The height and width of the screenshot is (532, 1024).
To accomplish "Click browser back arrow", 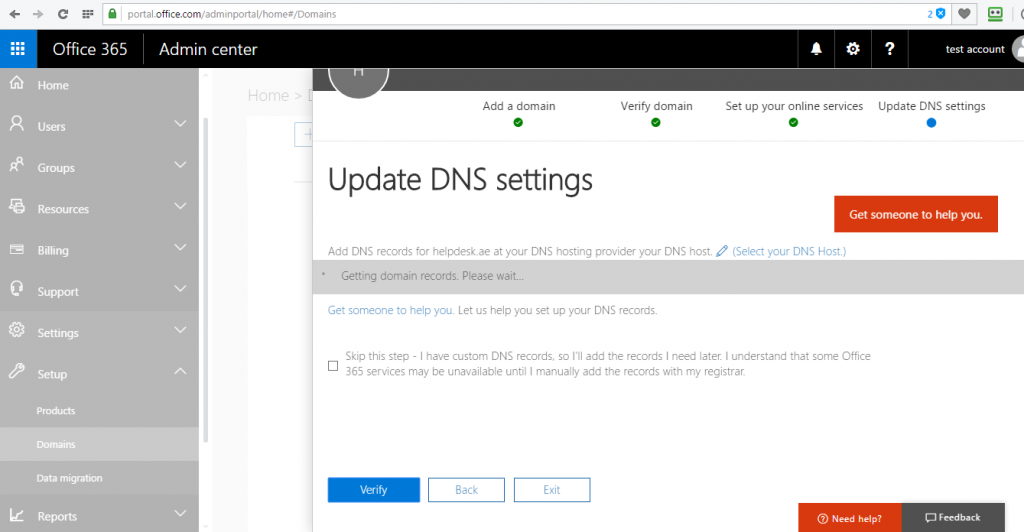I will [x=14, y=14].
